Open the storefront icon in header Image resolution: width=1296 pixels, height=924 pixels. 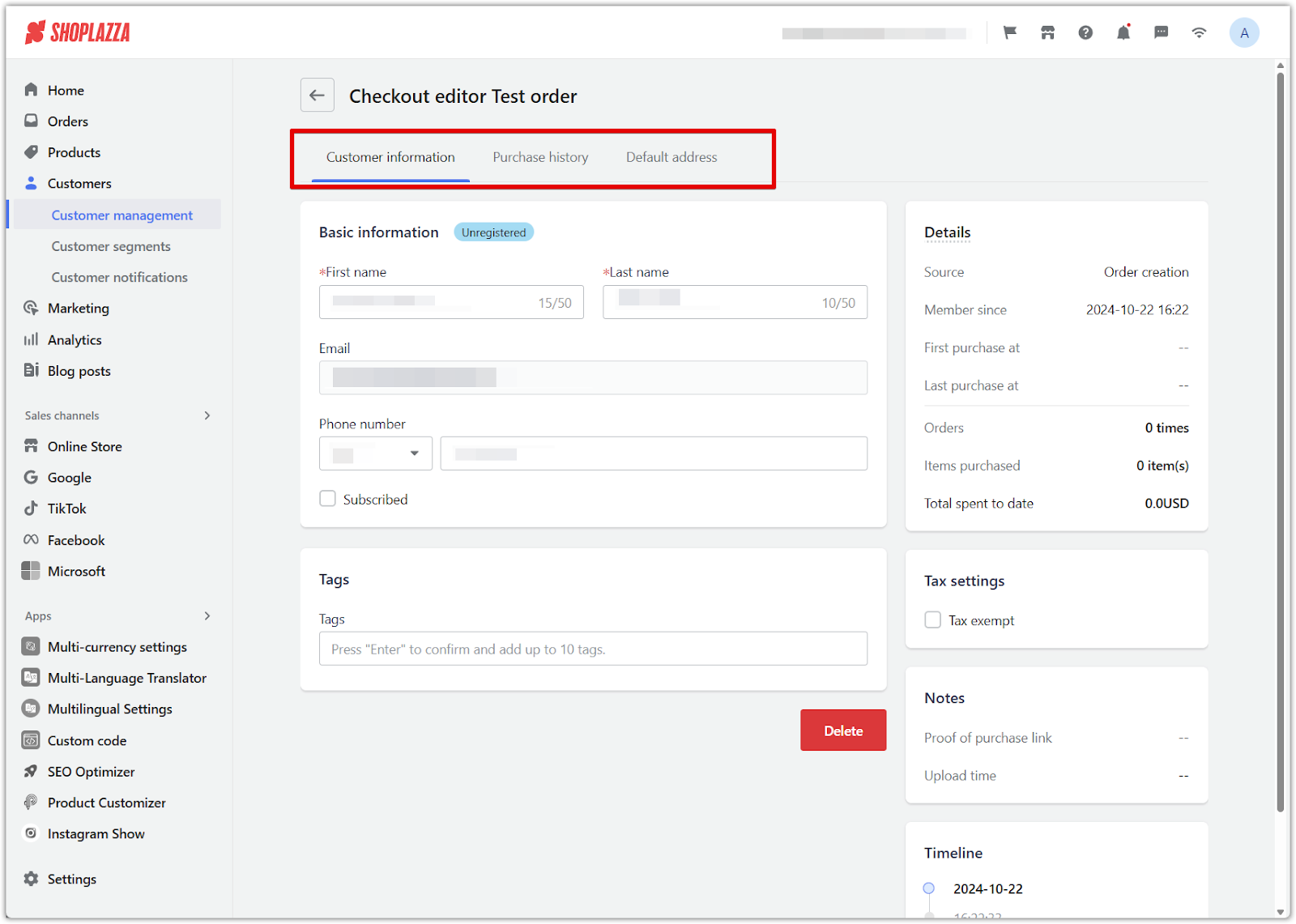(x=1047, y=32)
